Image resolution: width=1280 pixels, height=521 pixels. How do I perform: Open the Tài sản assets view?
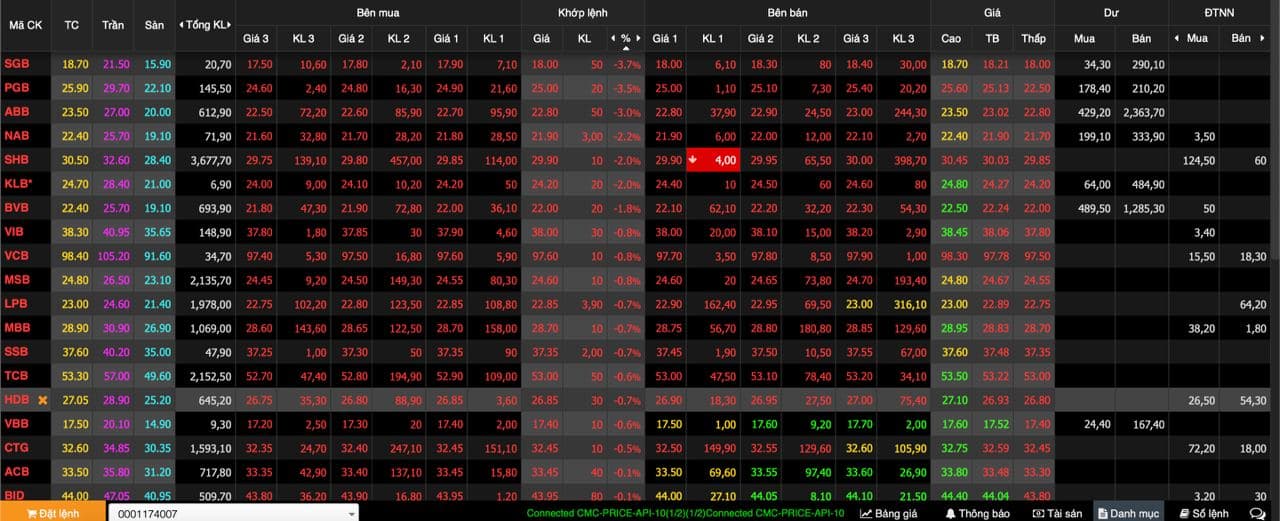click(1057, 513)
